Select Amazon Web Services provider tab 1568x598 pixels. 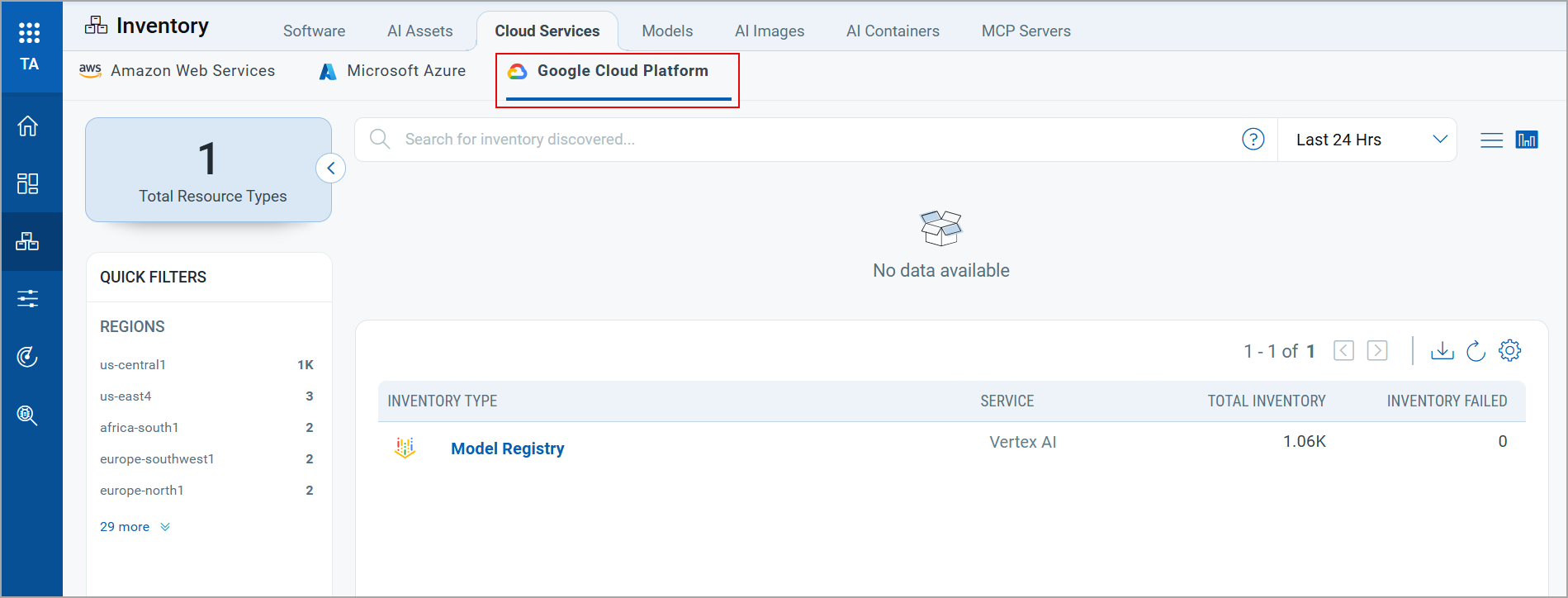coord(177,71)
